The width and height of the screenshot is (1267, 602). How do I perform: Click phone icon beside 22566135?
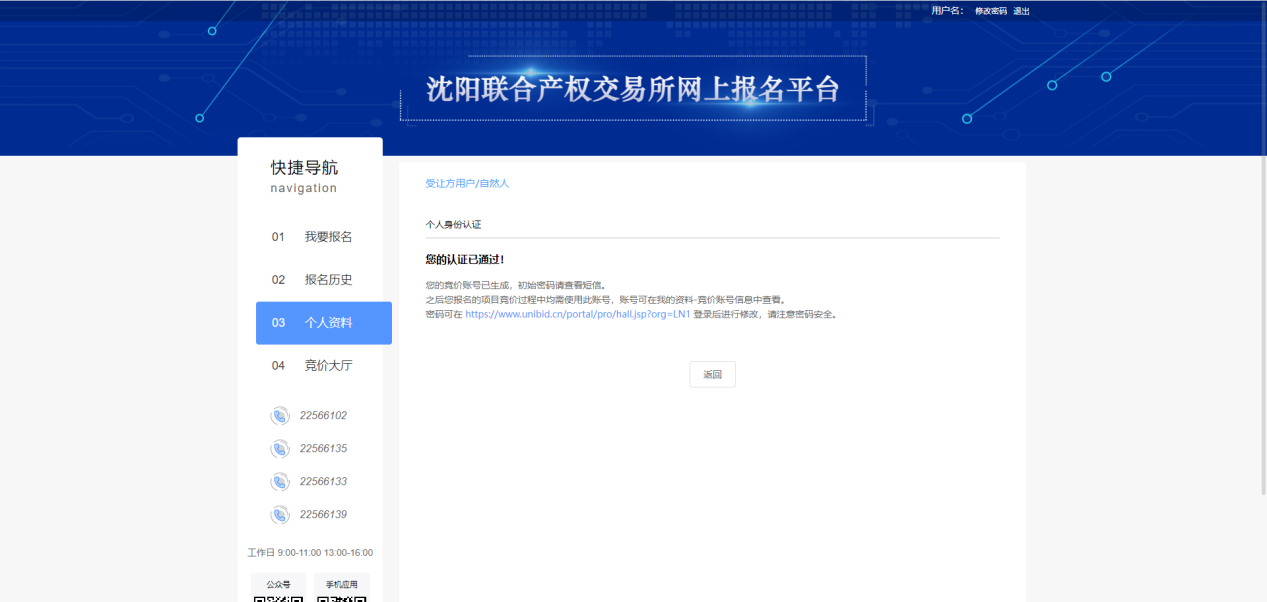click(x=279, y=449)
